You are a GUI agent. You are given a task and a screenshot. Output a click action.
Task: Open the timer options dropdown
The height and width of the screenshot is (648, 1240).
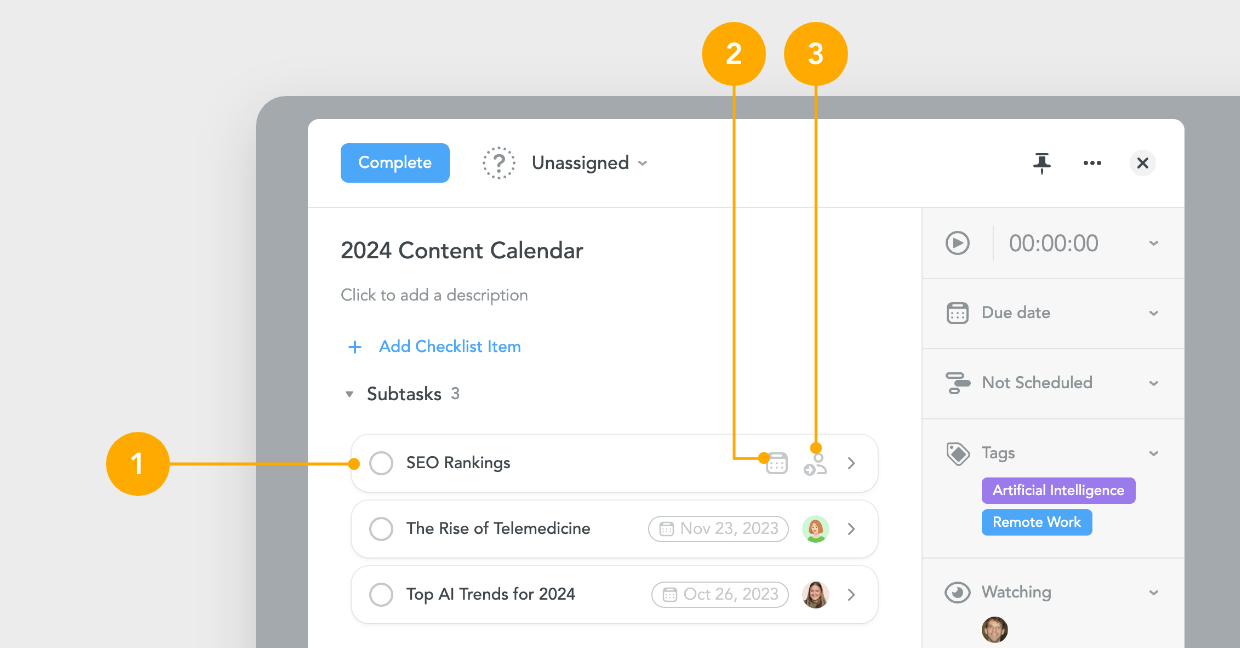click(1154, 242)
